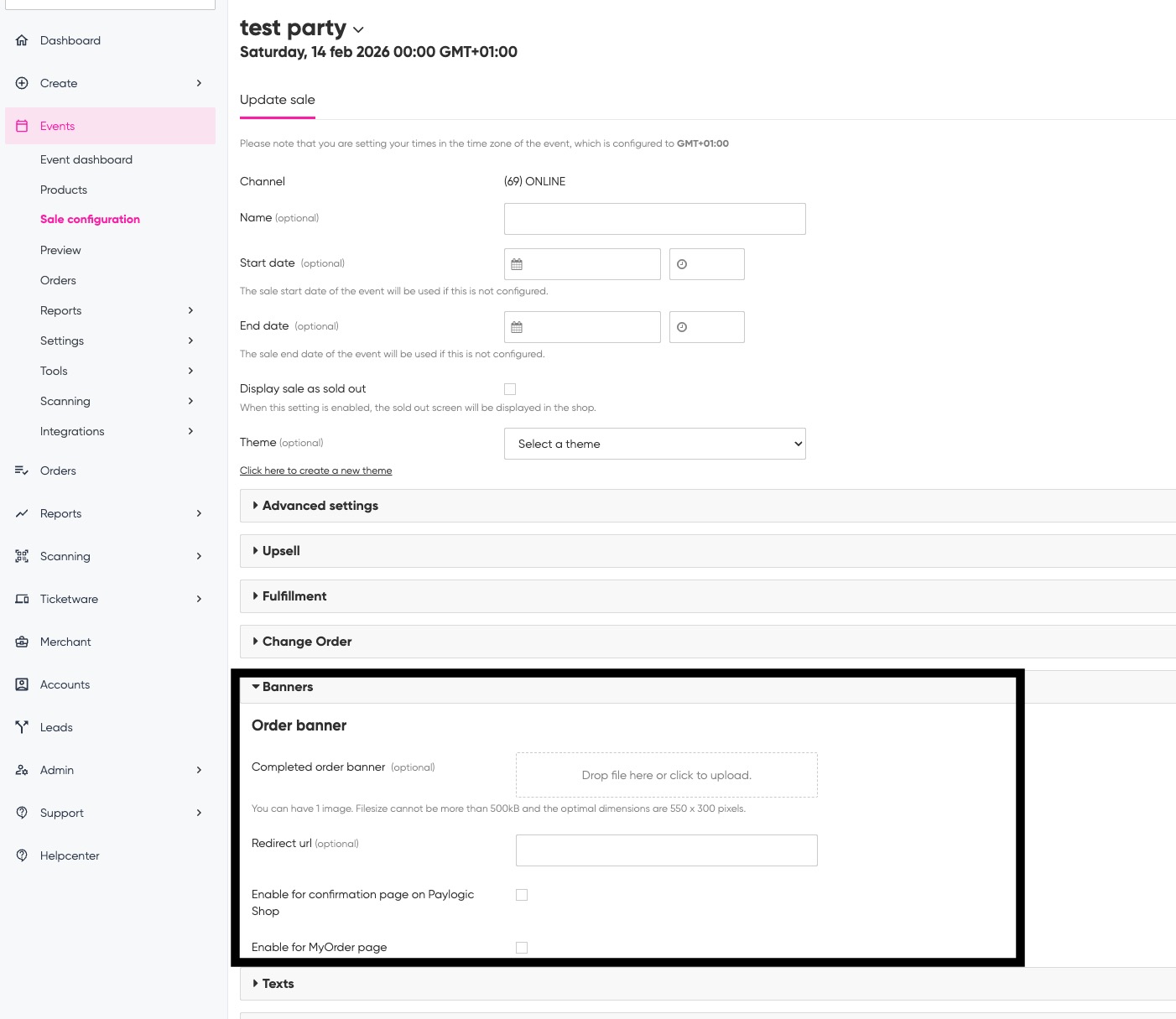The image size is (1176, 1019).
Task: Click the End date clock icon
Action: (682, 327)
